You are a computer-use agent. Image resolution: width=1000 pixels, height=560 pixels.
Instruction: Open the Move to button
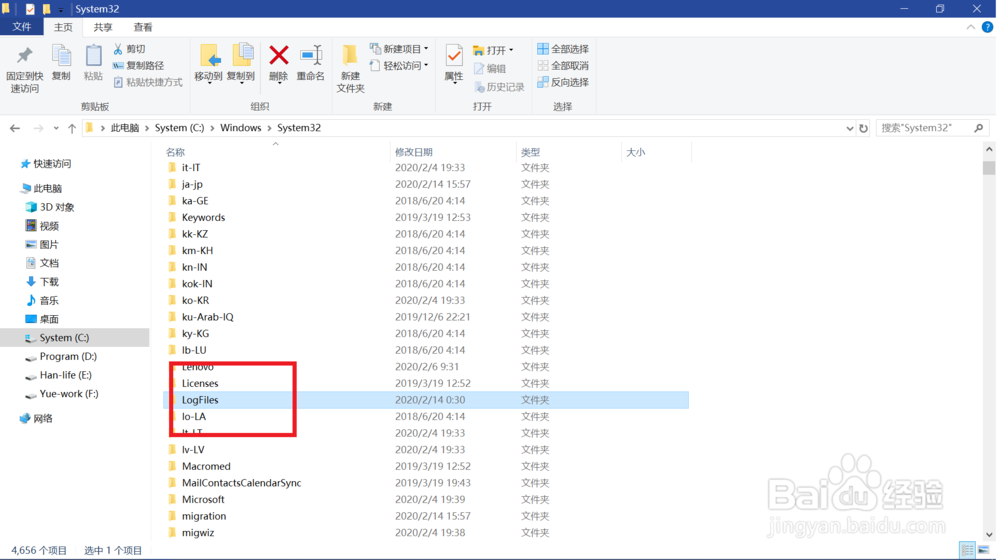point(209,63)
